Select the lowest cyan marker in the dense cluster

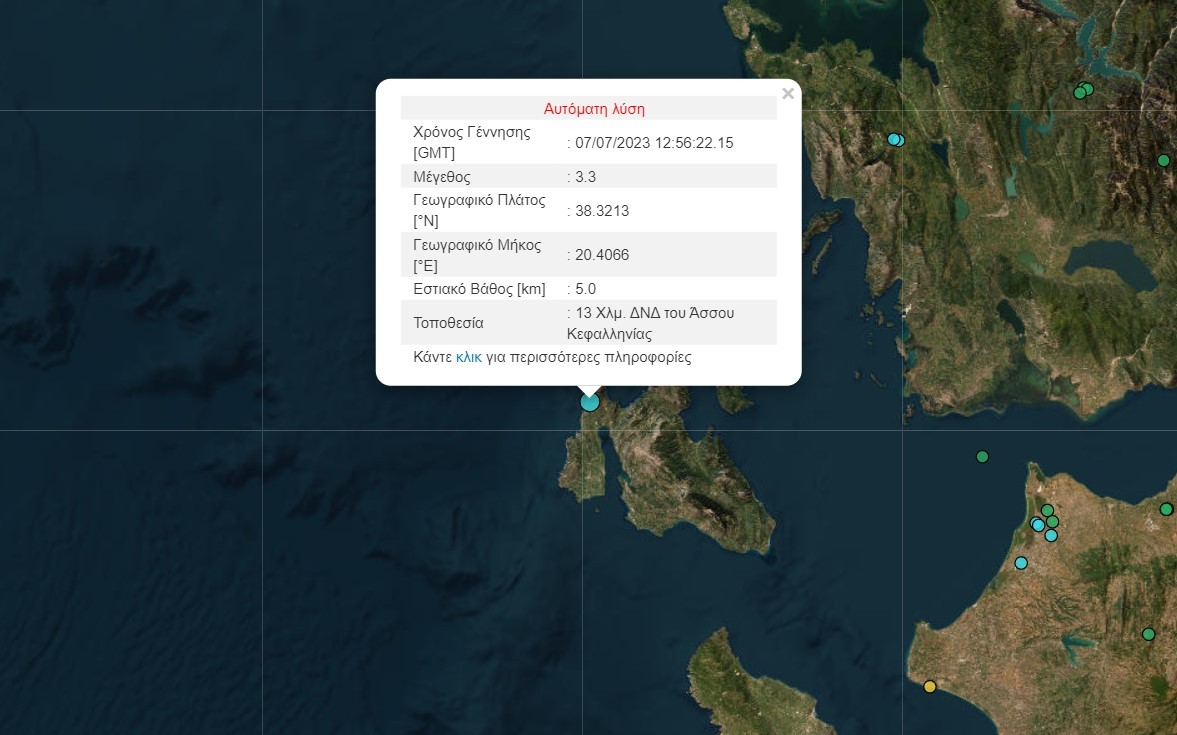tap(1051, 536)
